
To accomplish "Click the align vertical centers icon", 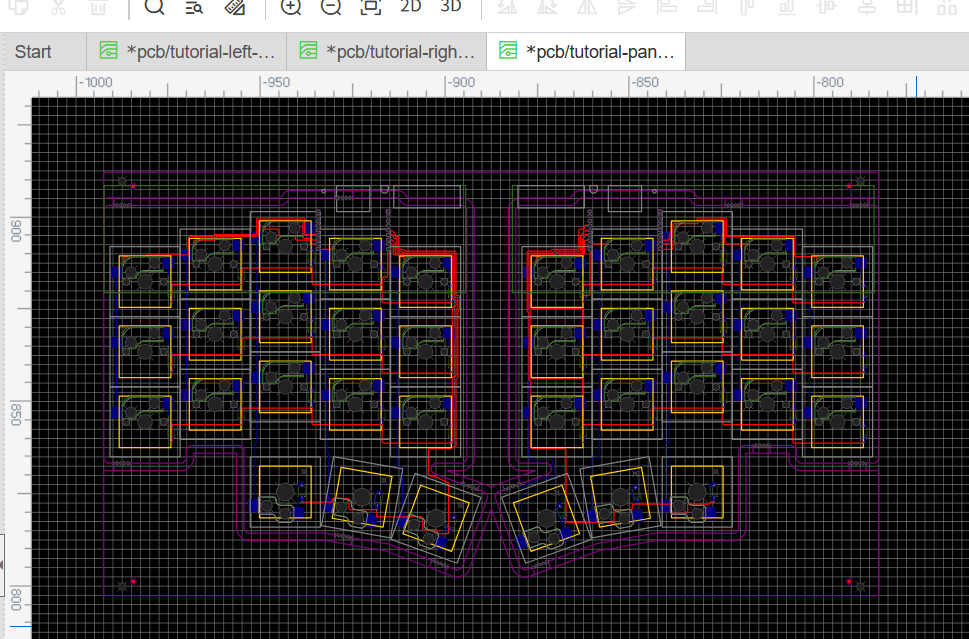I will point(866,7).
